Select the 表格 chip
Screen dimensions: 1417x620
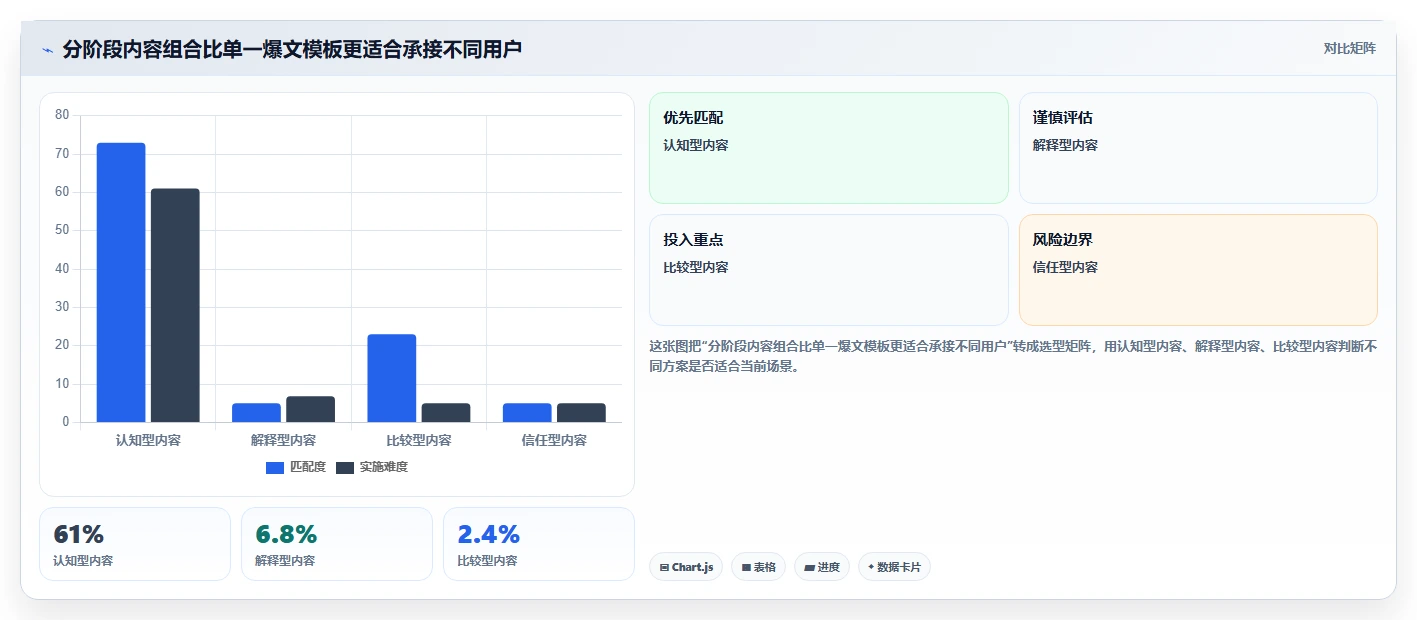(x=758, y=567)
